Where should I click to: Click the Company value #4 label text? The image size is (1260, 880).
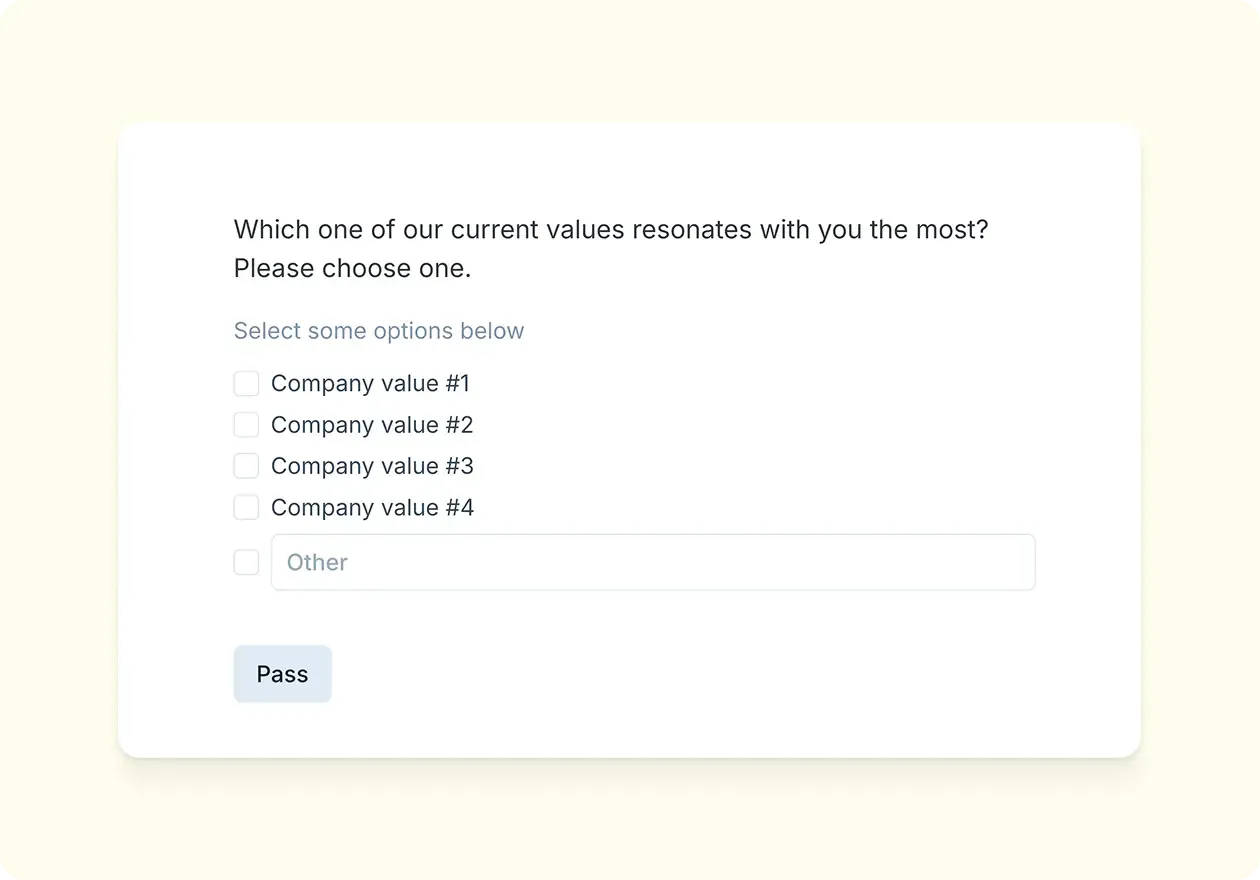tap(372, 507)
